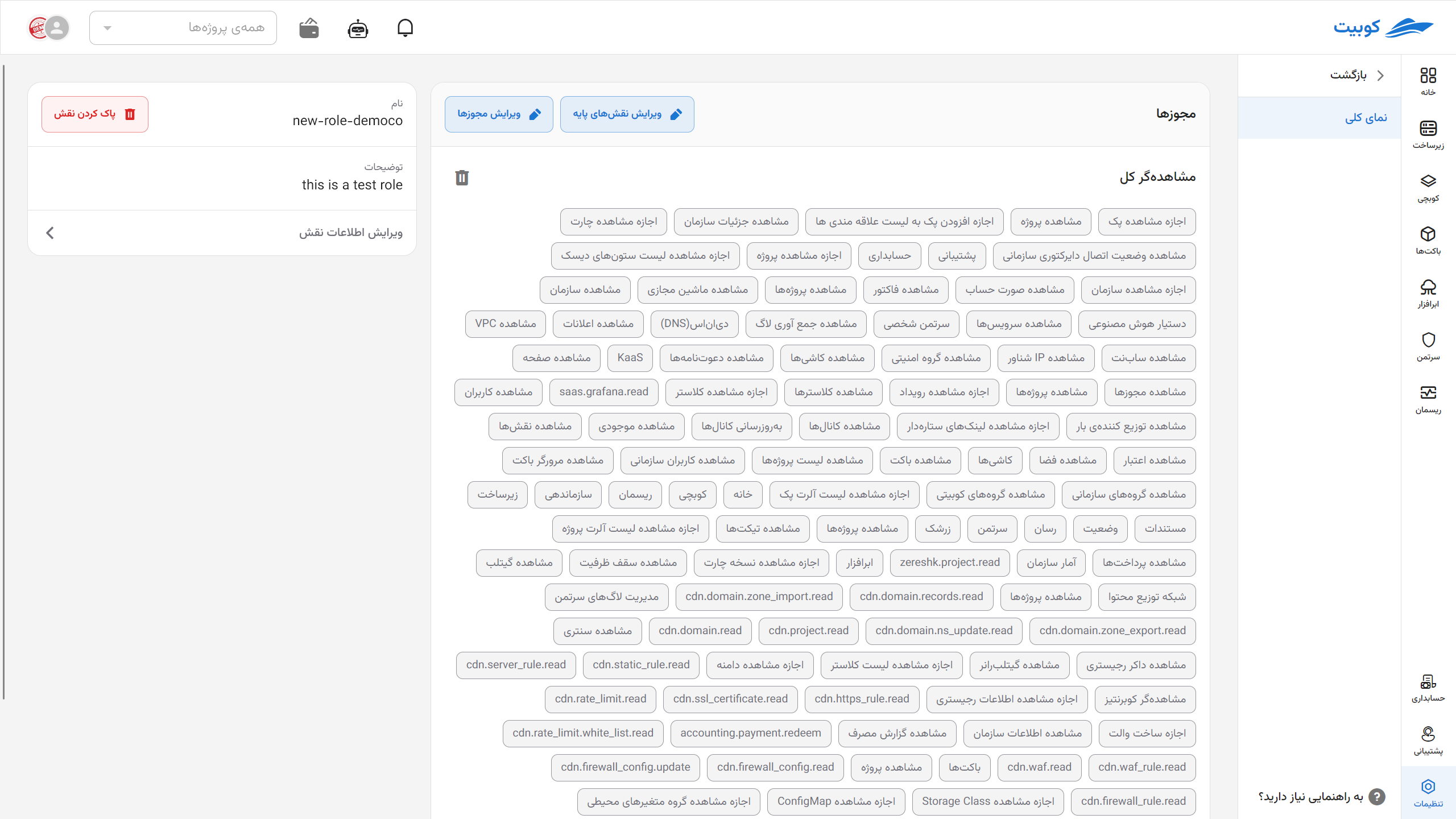Click the مشاهده گیتلب chip
The height and width of the screenshot is (819, 1456).
(519, 563)
